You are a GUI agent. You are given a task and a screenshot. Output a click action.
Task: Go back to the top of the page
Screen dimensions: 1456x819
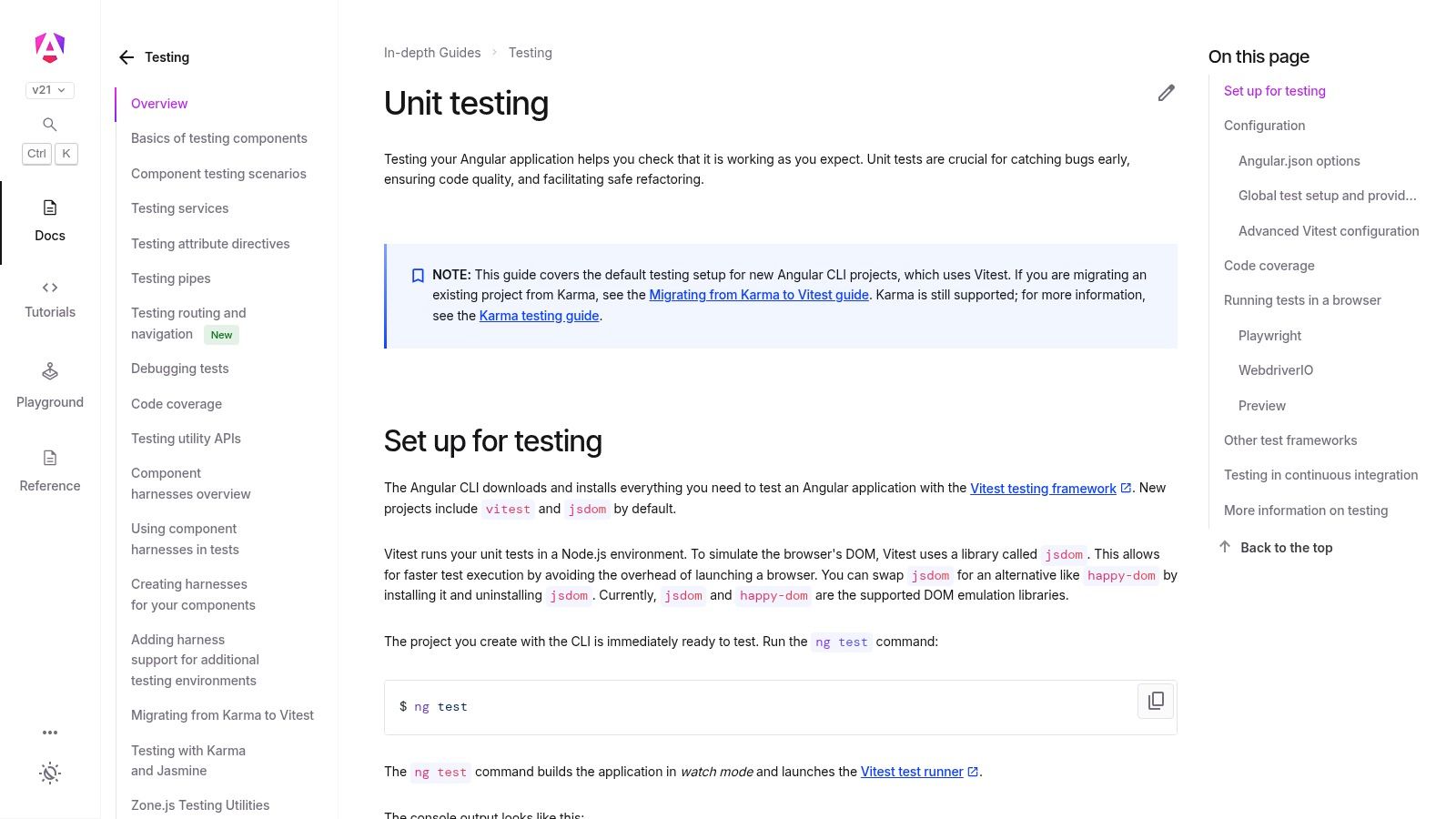tap(1286, 547)
